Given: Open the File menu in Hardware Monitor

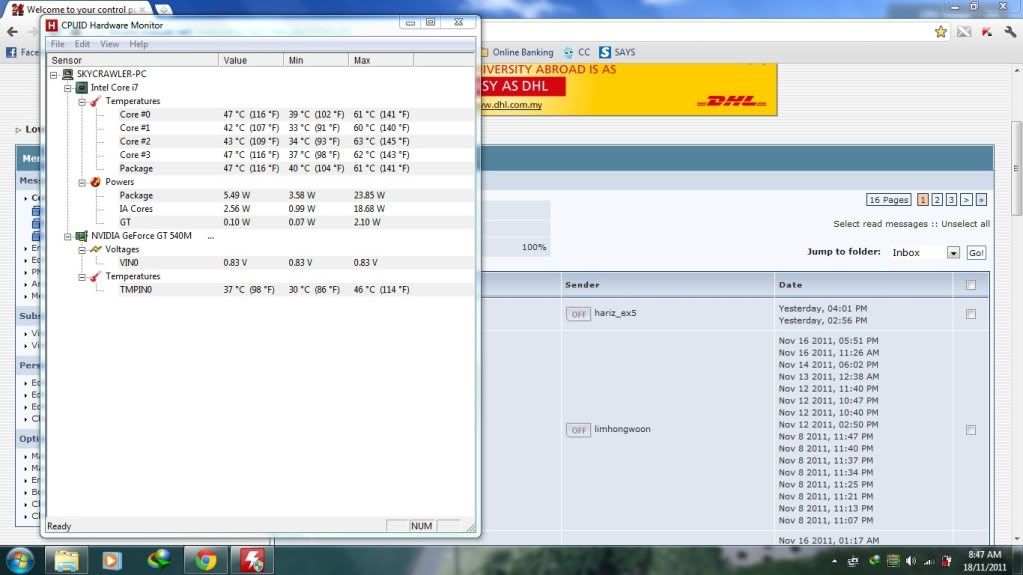Looking at the screenshot, I should tap(57, 44).
